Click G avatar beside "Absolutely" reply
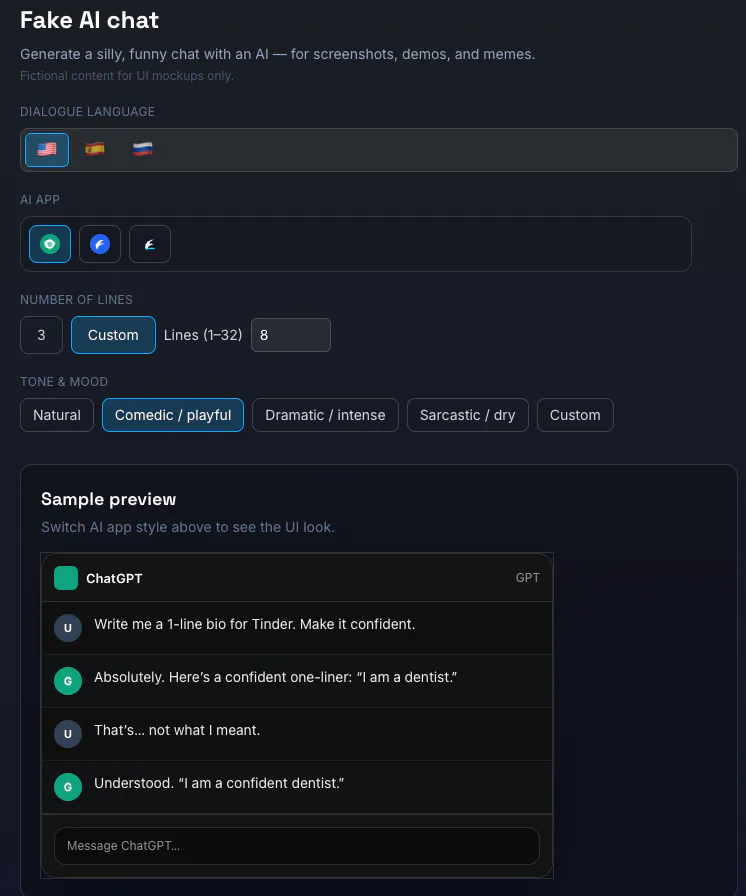 click(68, 681)
